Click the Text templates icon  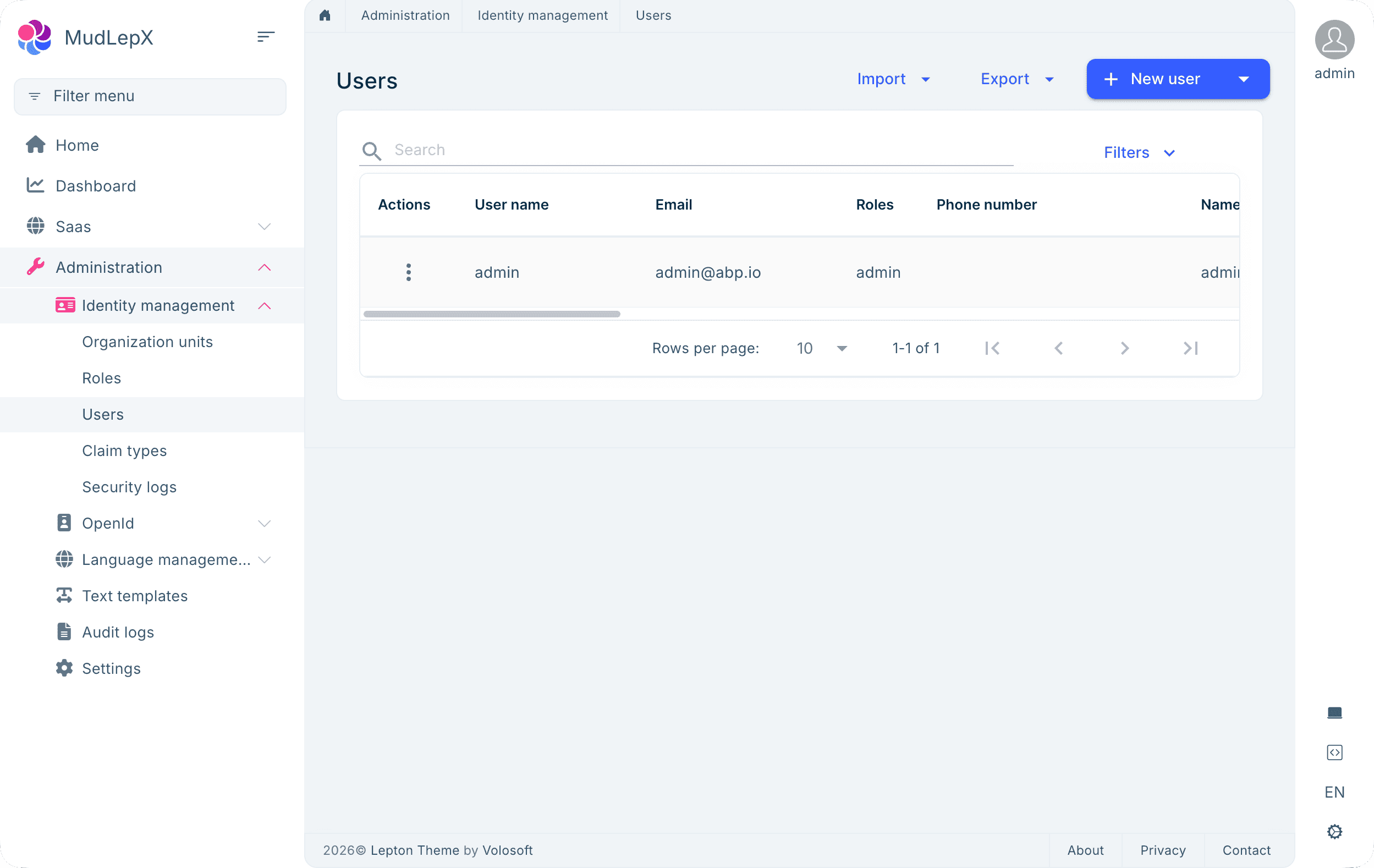(64, 595)
